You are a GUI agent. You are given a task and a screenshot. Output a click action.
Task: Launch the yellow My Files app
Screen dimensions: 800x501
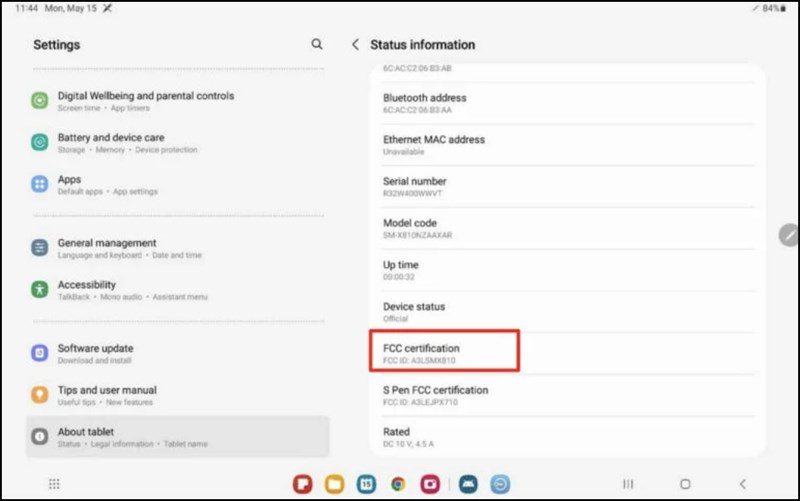[334, 484]
